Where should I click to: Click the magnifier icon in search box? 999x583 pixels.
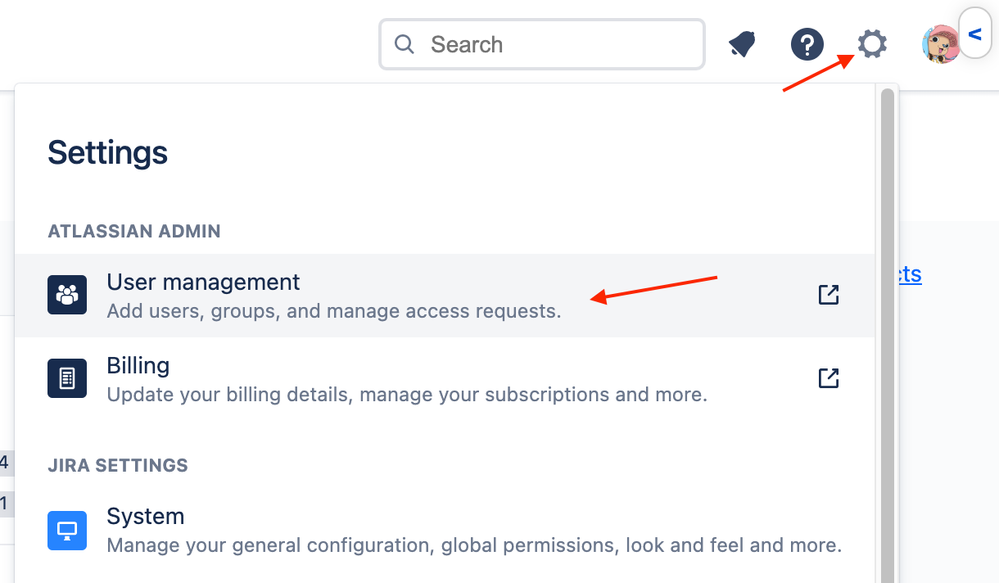point(404,44)
